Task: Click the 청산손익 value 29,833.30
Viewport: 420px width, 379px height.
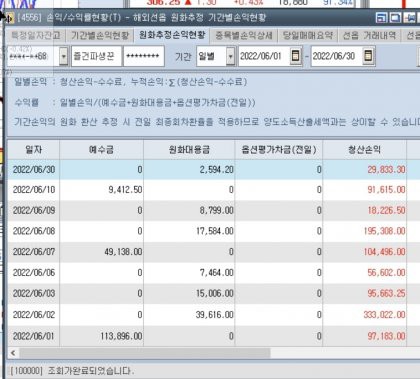Action: pyautogui.click(x=386, y=170)
